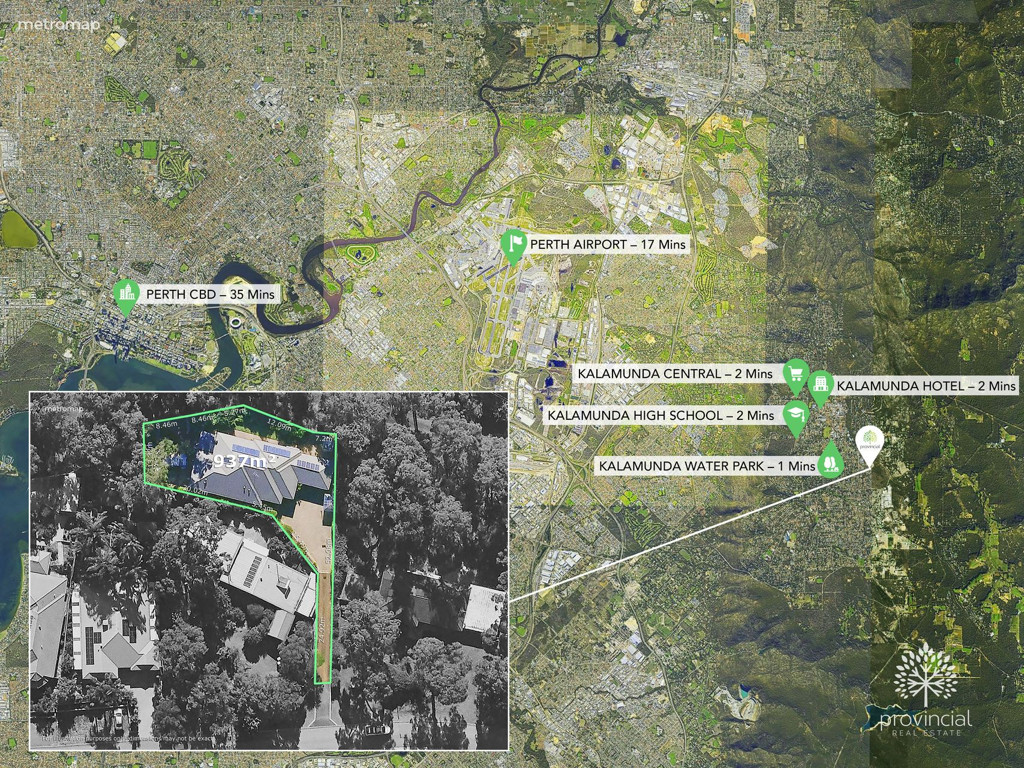The image size is (1024, 768).
Task: Select the "KALAMUNDA HOTEL – 2 Mins" label
Action: 925,385
